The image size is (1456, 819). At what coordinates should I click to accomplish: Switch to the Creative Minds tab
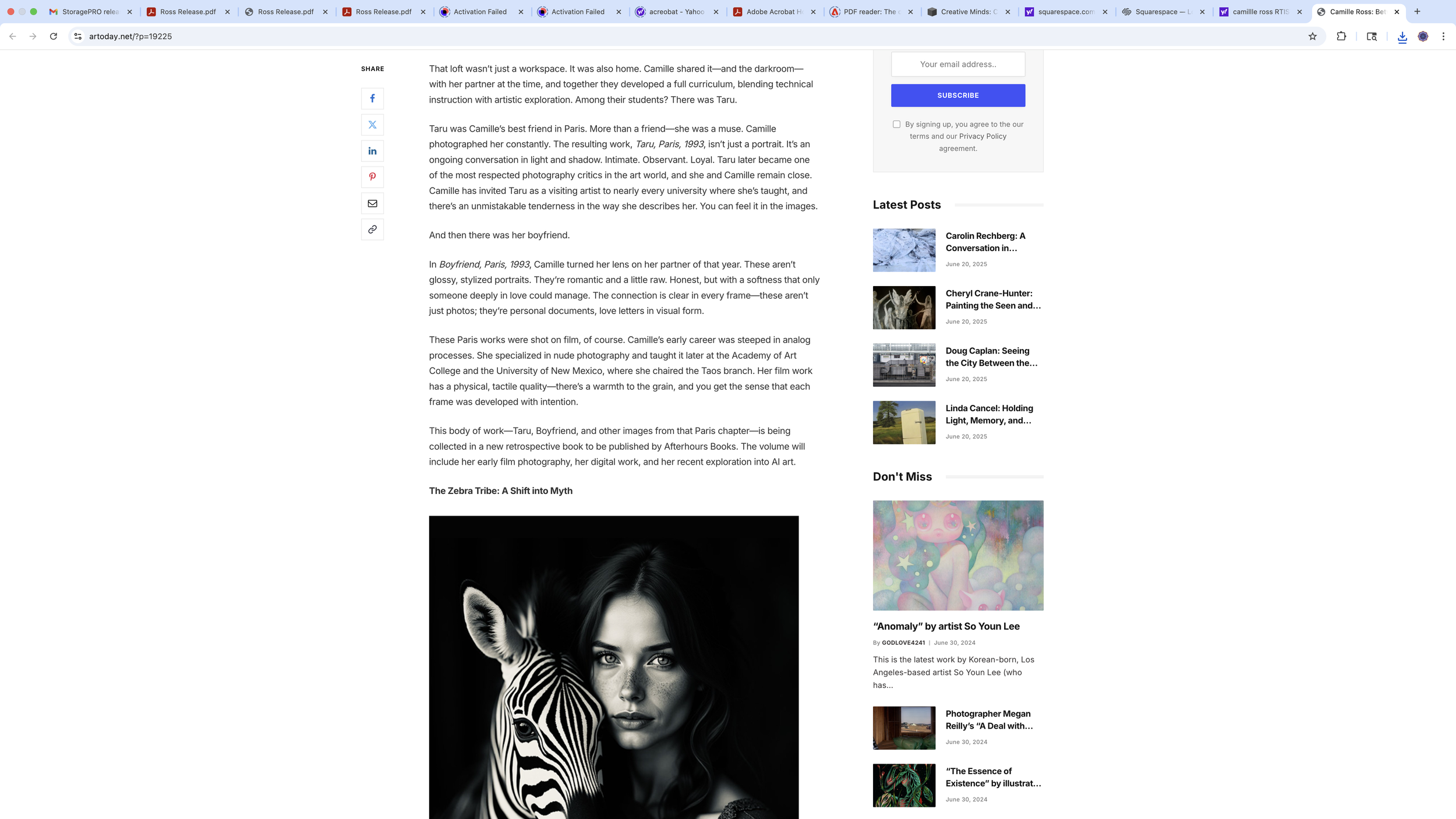(969, 12)
